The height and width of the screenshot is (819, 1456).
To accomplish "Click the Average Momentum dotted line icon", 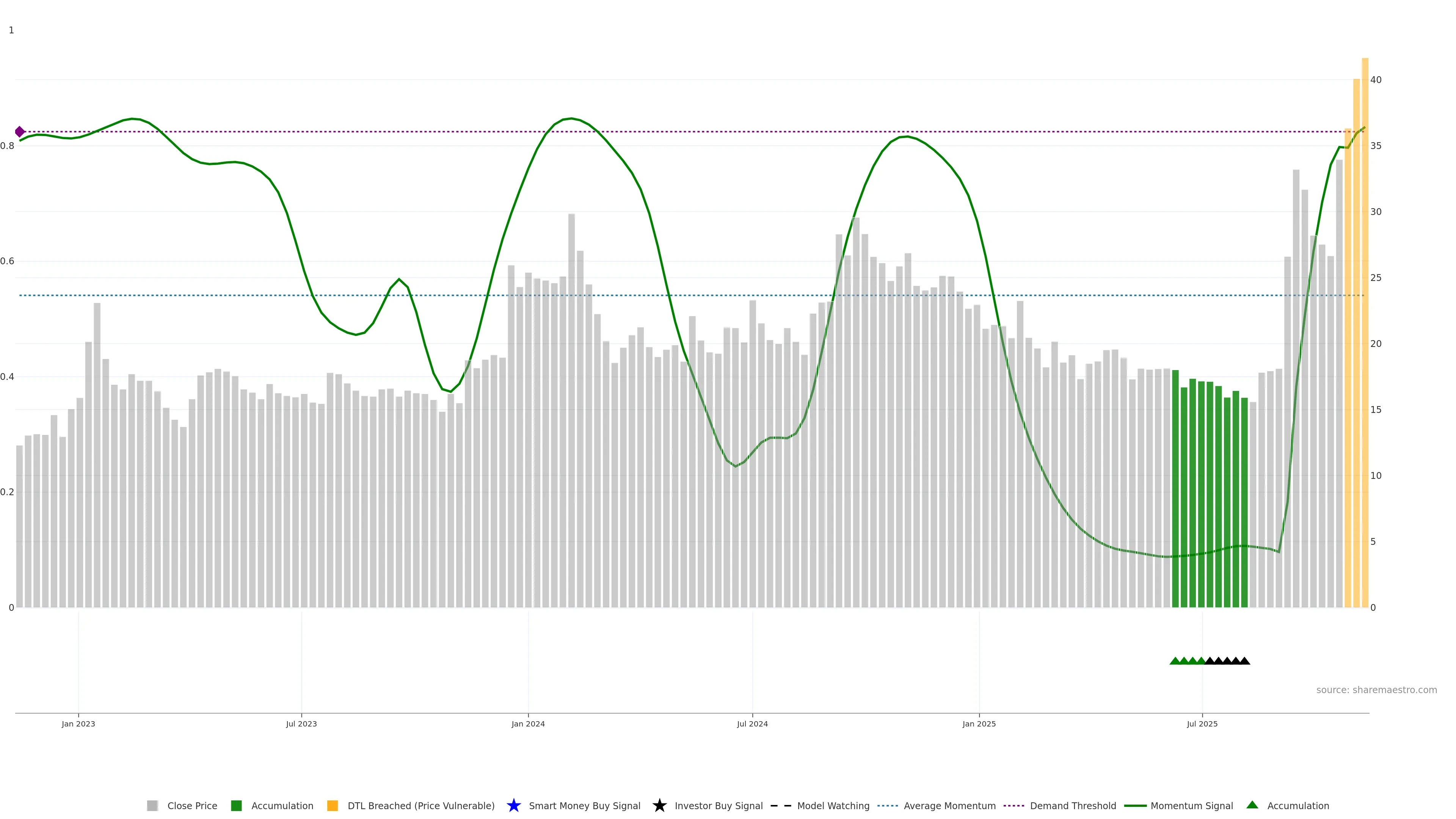I will coord(887,805).
